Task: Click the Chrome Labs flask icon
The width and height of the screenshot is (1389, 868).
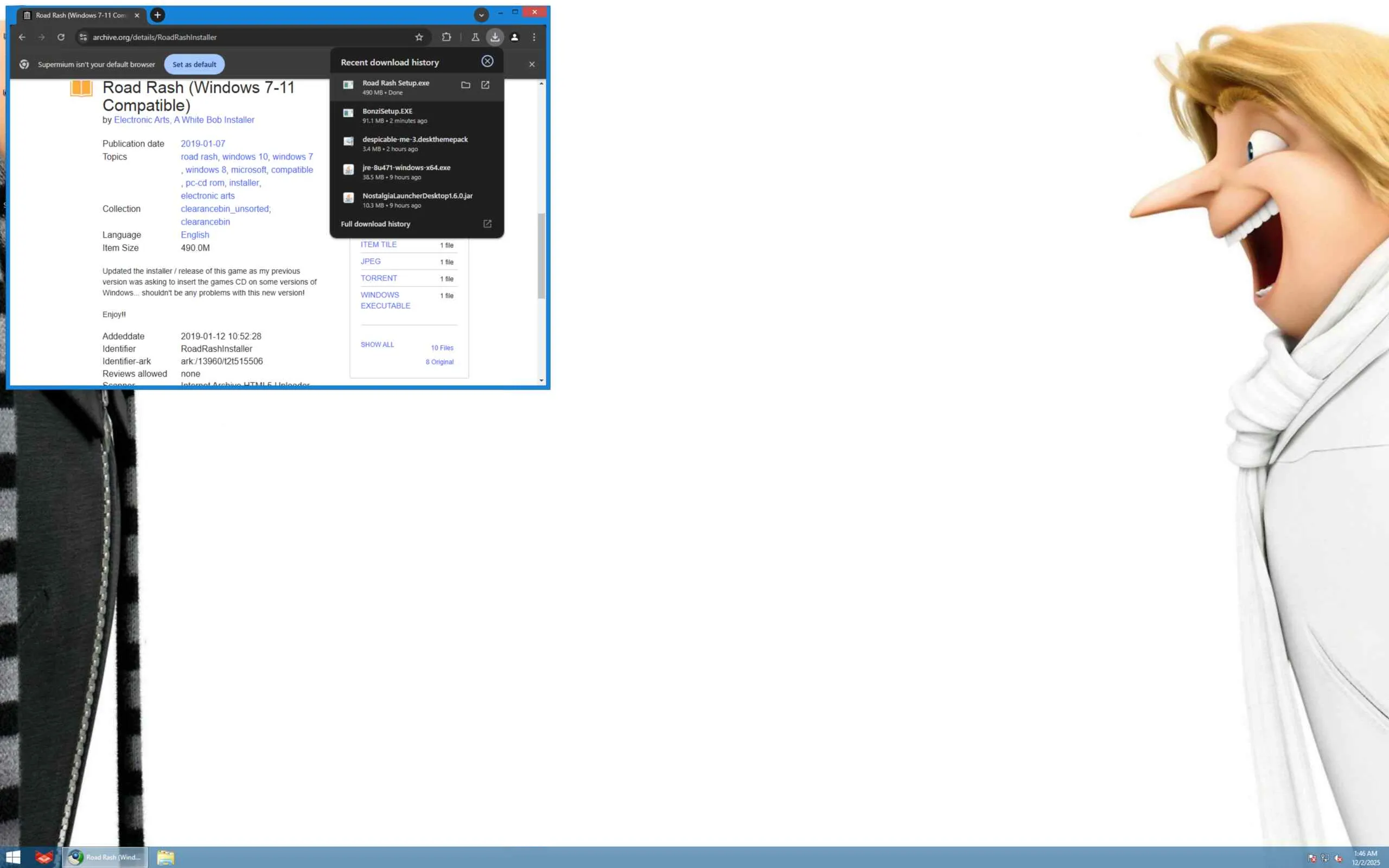Action: [x=475, y=37]
